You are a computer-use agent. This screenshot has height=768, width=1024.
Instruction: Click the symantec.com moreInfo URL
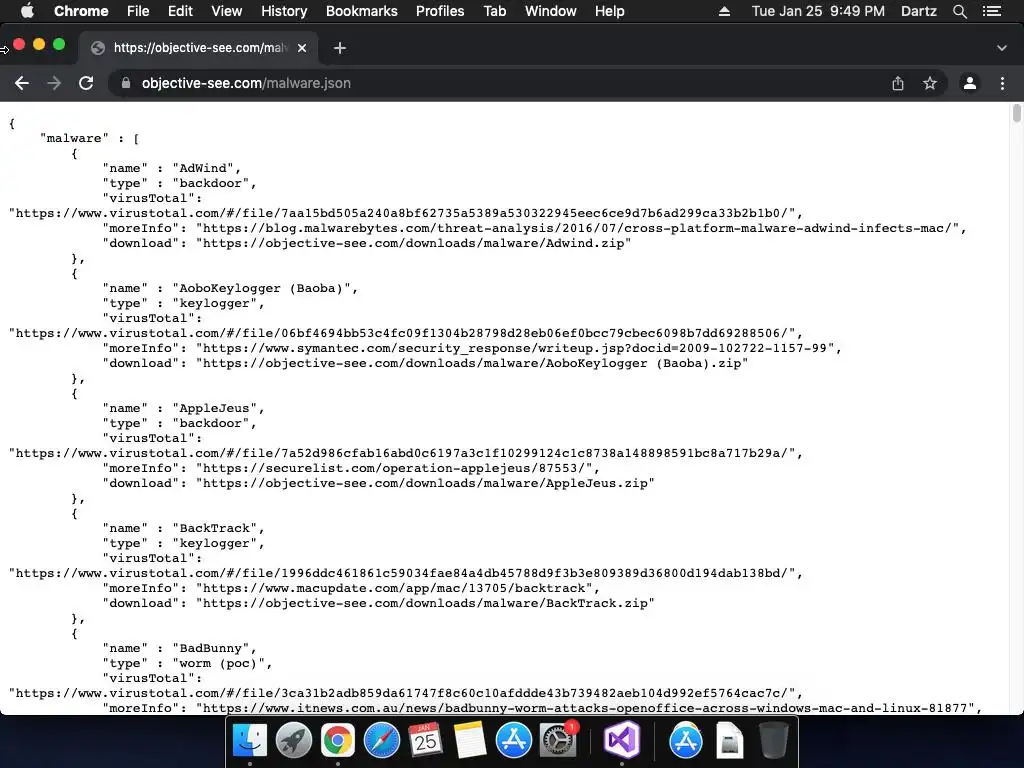point(515,349)
